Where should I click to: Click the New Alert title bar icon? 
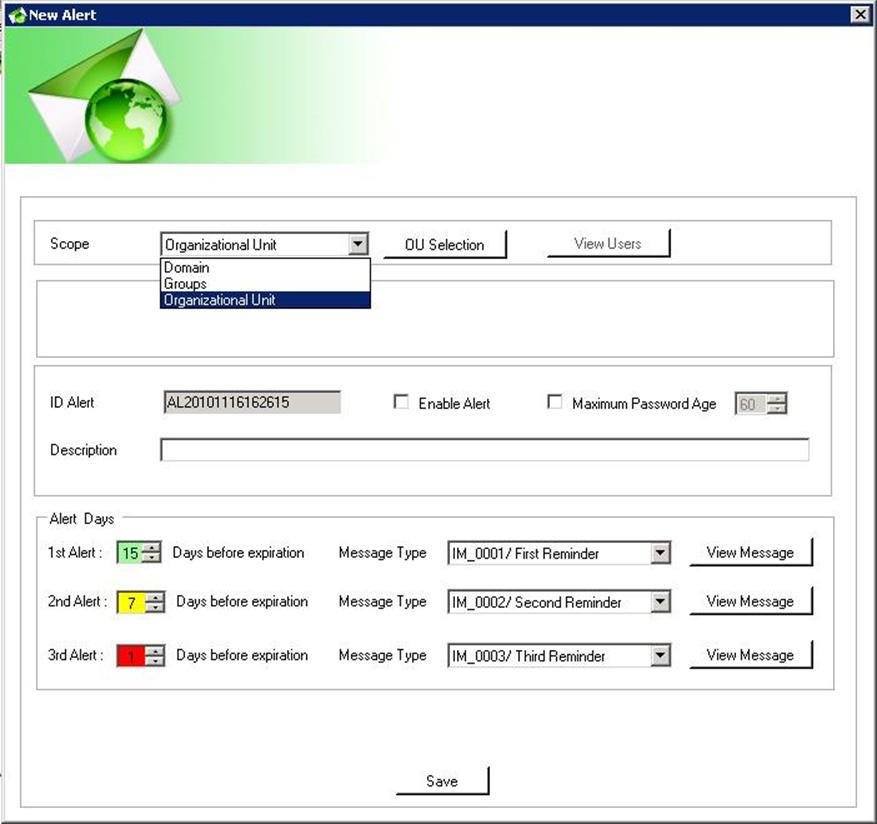[x=16, y=15]
